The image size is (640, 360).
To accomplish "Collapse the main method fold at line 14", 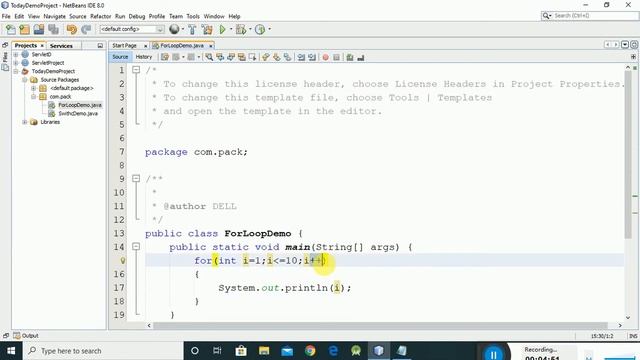I will click(136, 247).
